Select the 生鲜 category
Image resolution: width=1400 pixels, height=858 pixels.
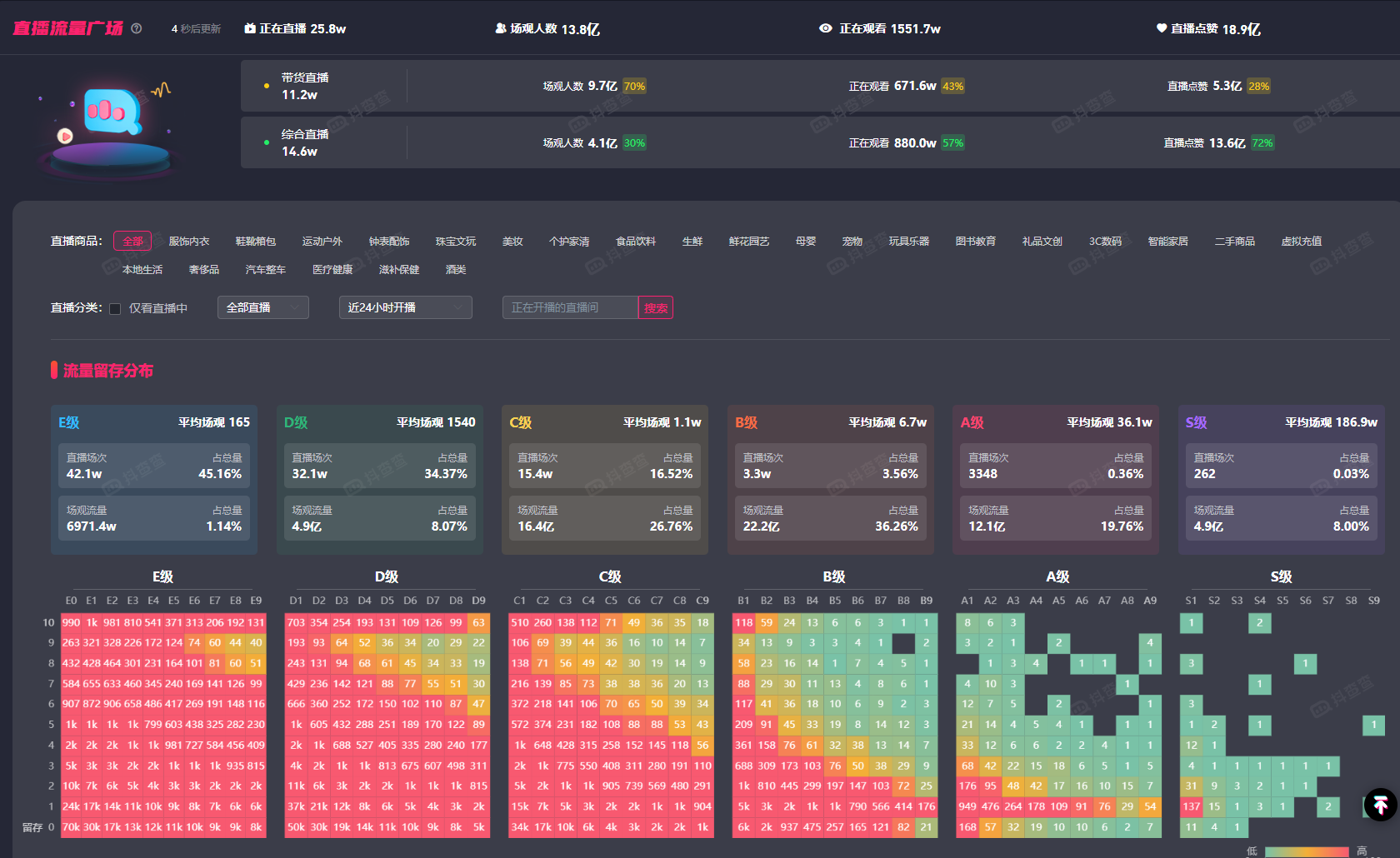(692, 241)
